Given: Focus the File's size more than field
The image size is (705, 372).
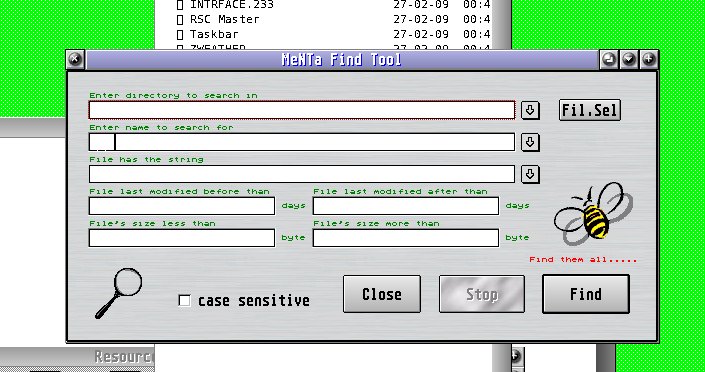Looking at the screenshot, I should (x=406, y=238).
